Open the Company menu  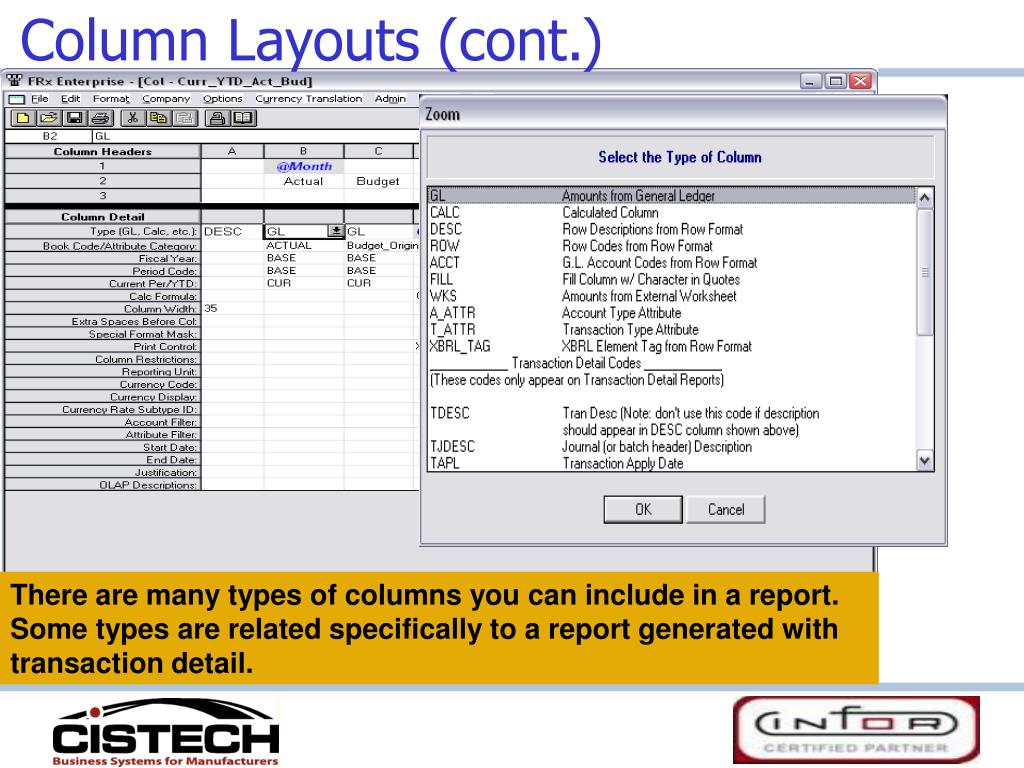pos(167,99)
